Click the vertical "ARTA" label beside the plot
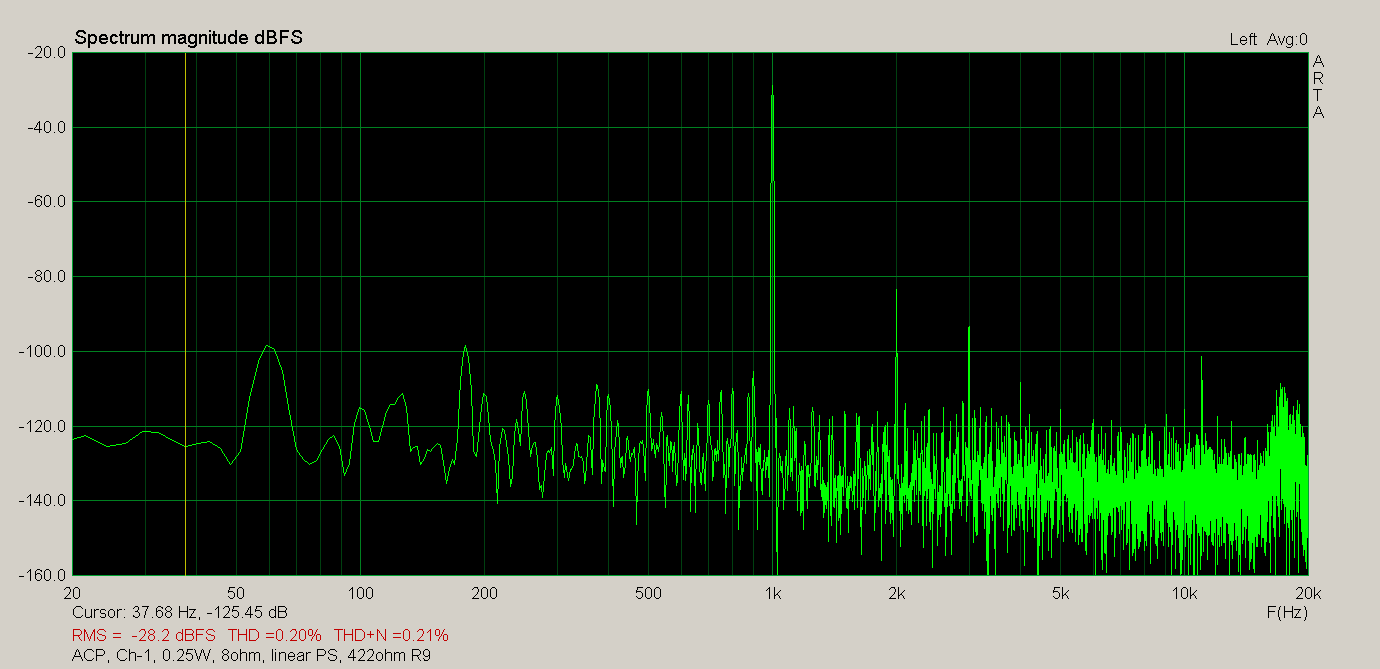 coord(1318,87)
